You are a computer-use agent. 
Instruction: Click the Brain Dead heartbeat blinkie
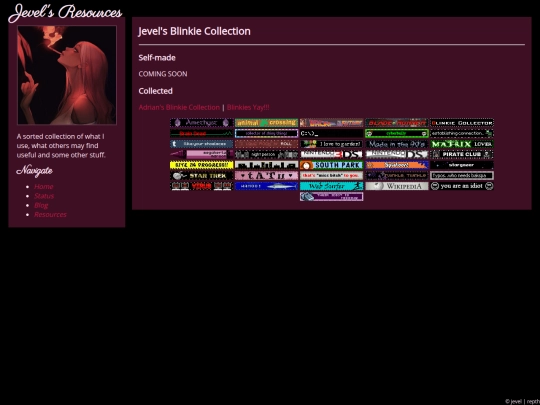[201, 133]
